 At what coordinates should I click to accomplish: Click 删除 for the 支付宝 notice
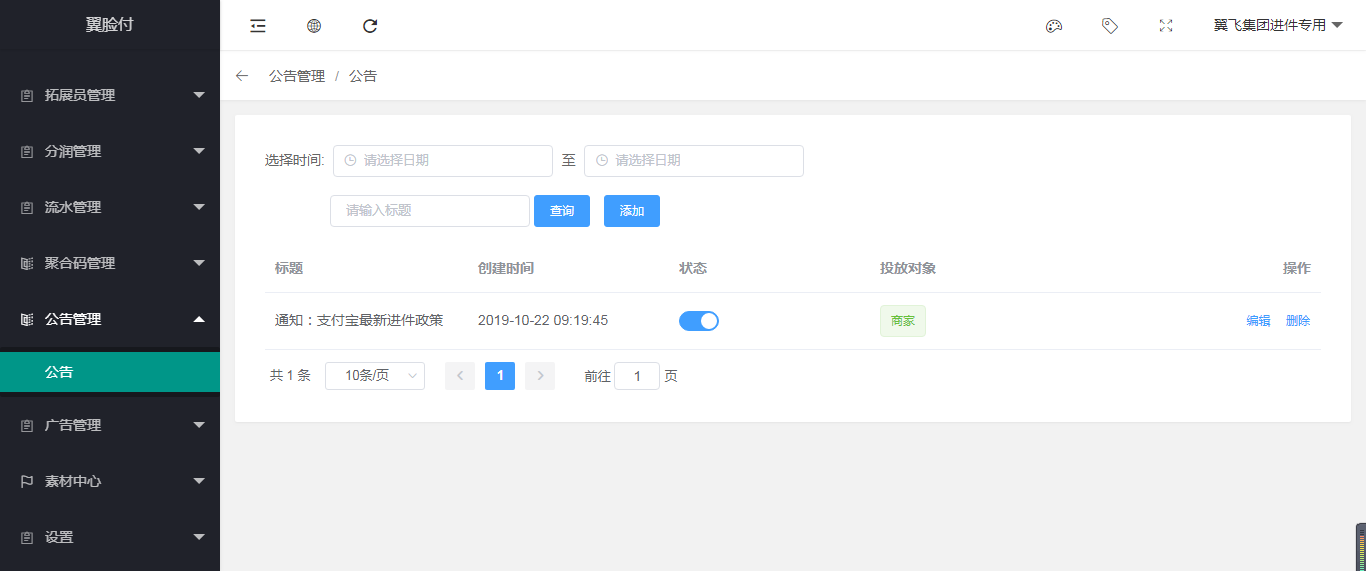[x=1298, y=321]
